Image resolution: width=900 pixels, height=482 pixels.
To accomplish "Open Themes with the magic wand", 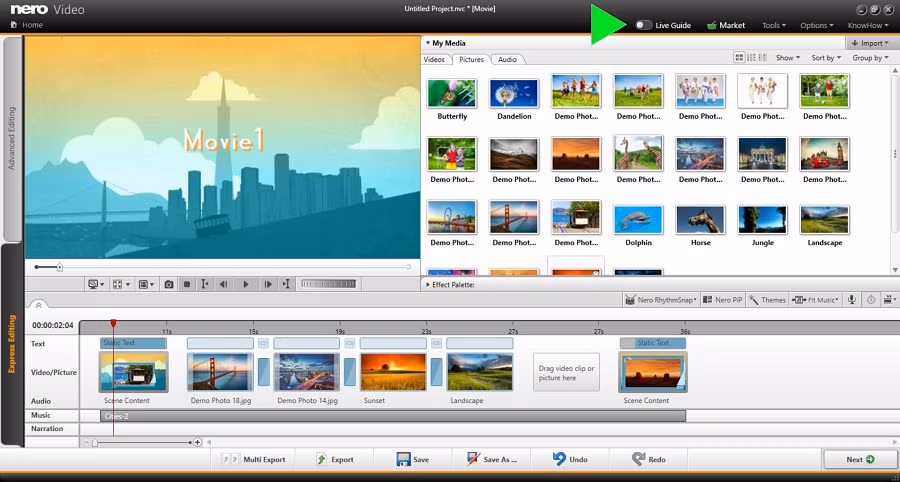I will pos(767,300).
